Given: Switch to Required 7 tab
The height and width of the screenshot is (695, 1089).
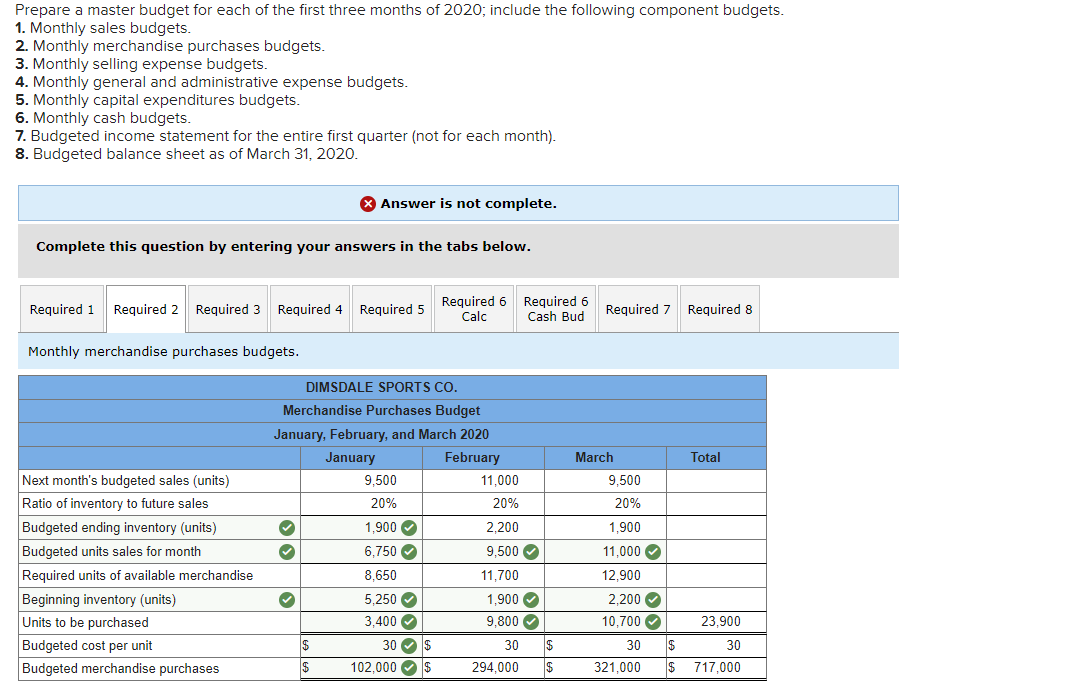Looking at the screenshot, I should [x=638, y=309].
